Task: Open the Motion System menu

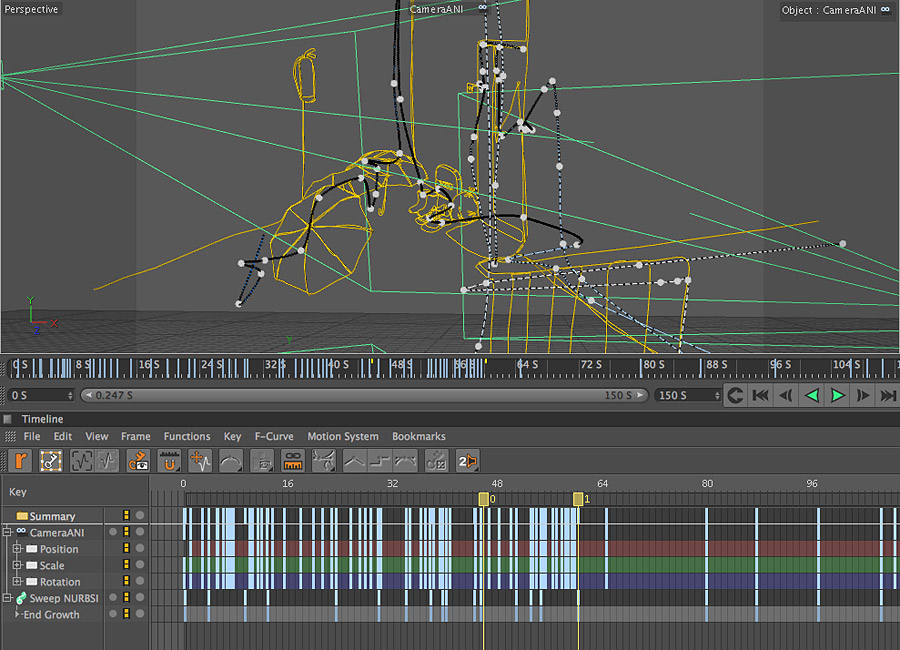Action: [x=342, y=437]
